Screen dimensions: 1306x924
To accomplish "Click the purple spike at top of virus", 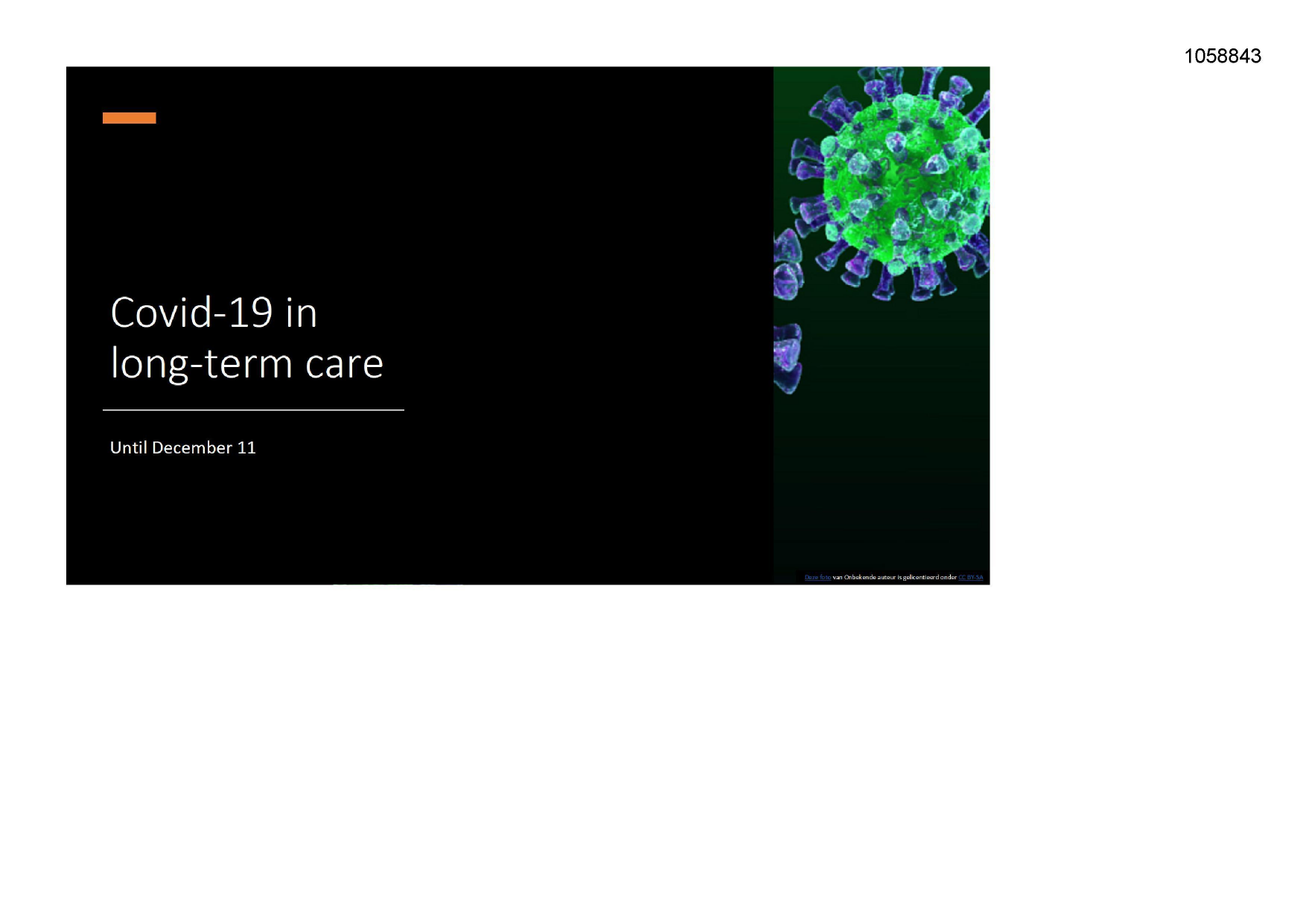I will [x=929, y=82].
